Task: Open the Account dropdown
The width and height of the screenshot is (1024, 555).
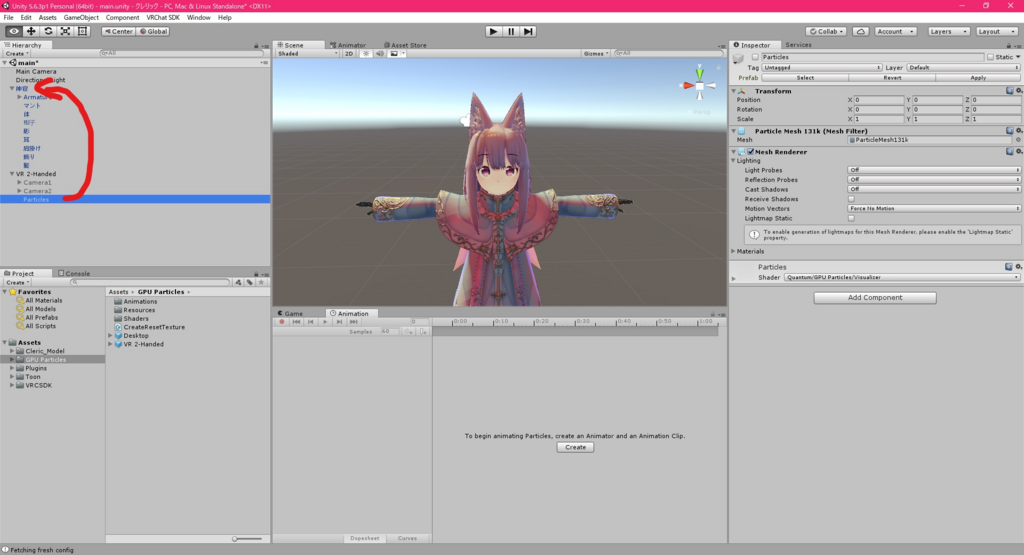Action: pyautogui.click(x=895, y=31)
